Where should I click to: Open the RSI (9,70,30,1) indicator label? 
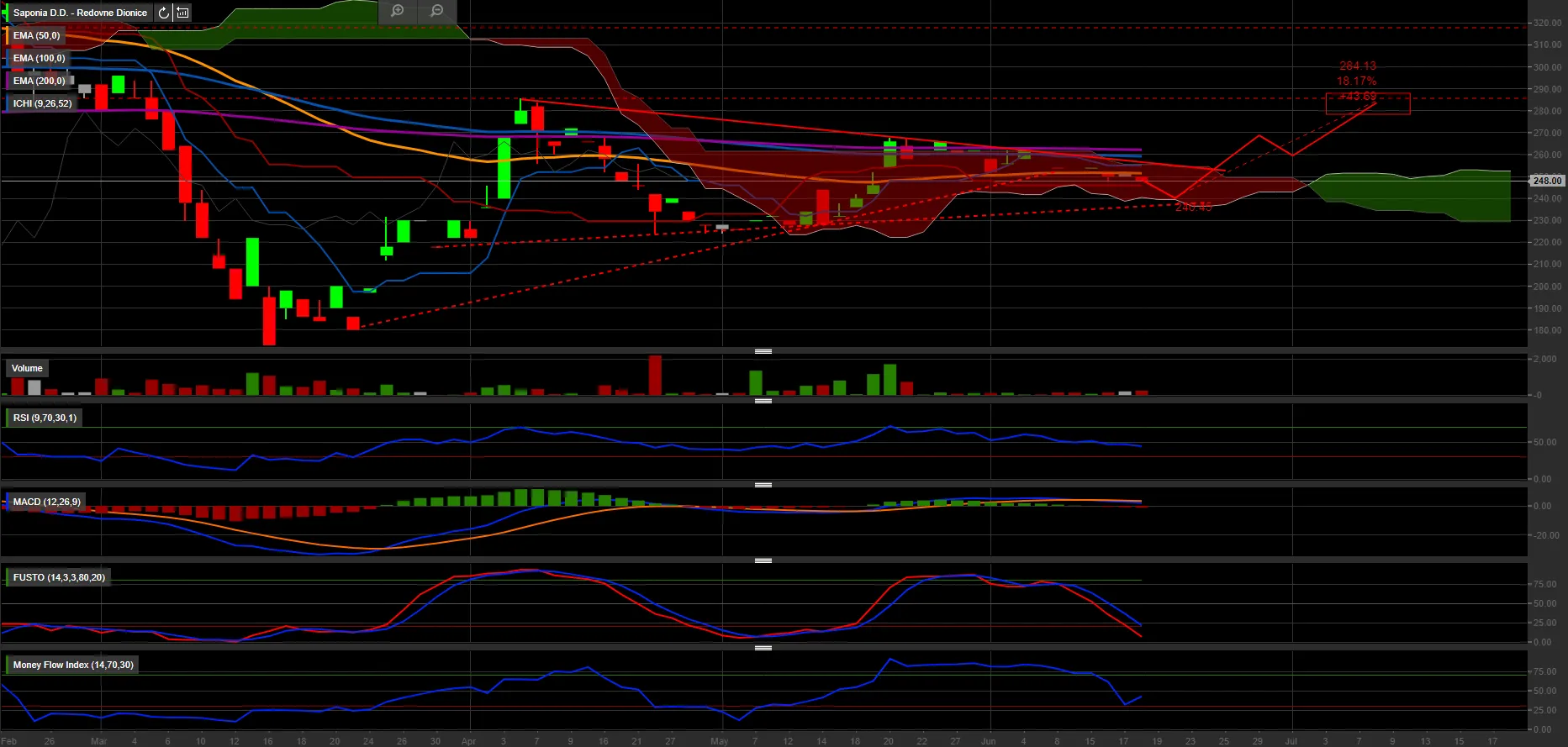click(x=45, y=418)
